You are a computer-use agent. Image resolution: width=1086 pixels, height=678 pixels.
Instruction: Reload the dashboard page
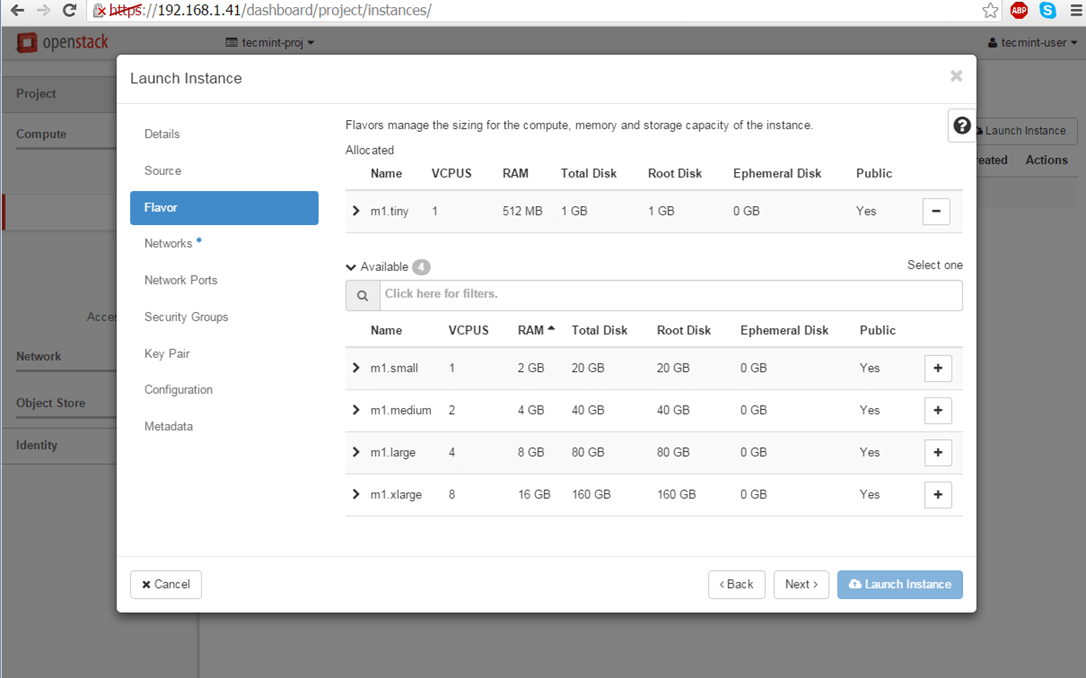(67, 10)
